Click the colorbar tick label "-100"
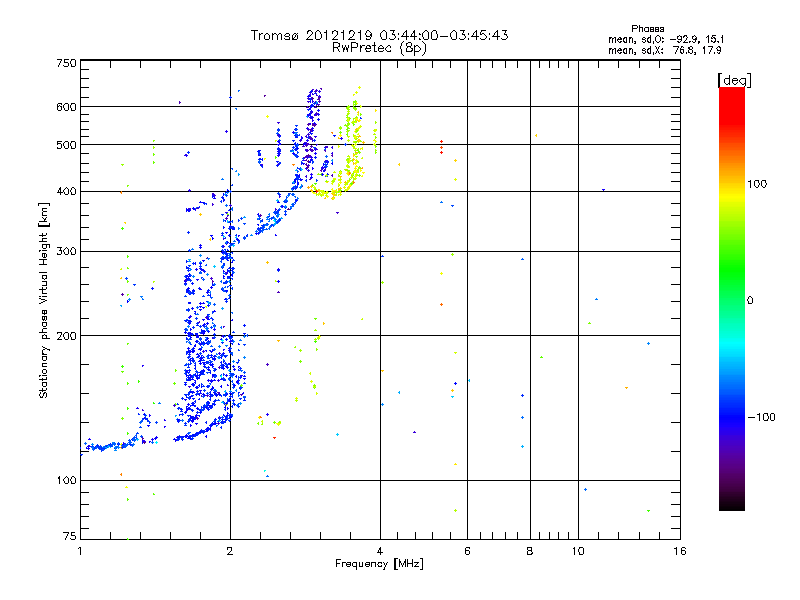The image size is (800, 600). (x=761, y=417)
